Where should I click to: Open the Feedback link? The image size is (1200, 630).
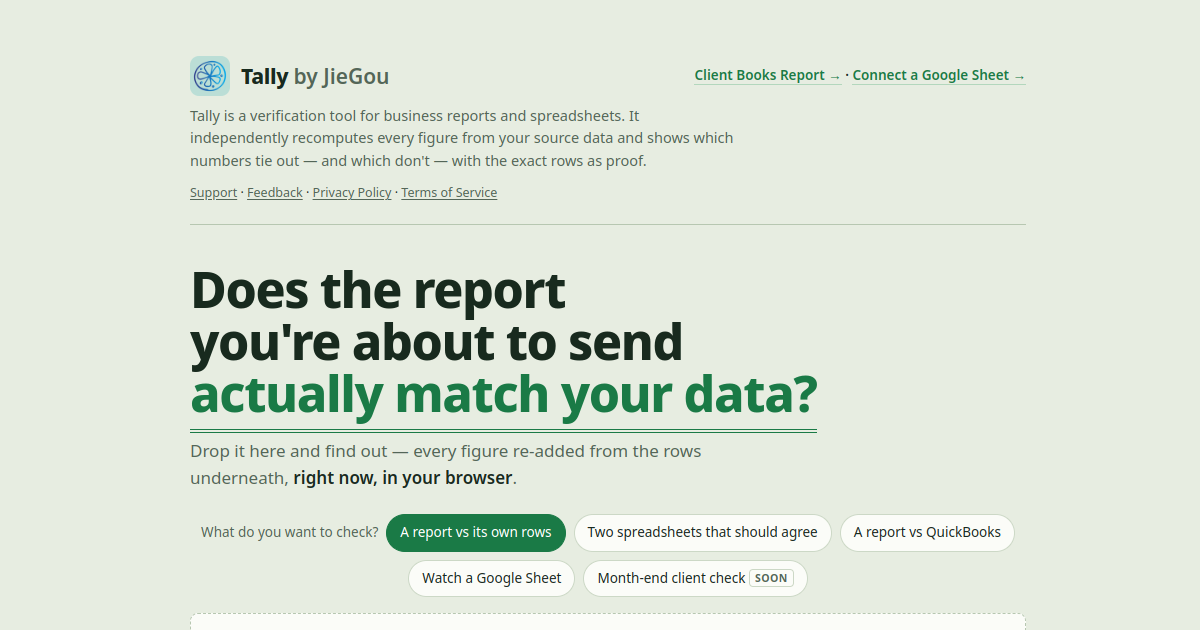click(275, 193)
